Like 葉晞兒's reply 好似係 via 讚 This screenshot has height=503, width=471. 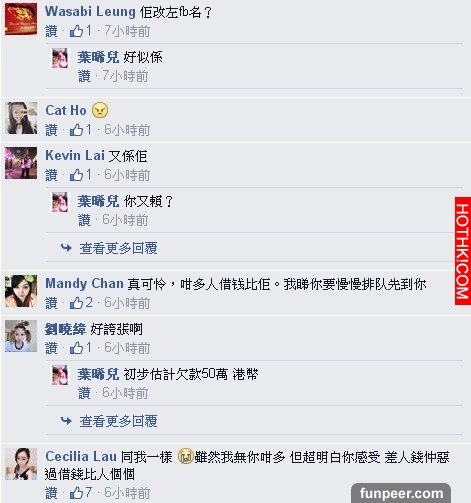coord(84,77)
